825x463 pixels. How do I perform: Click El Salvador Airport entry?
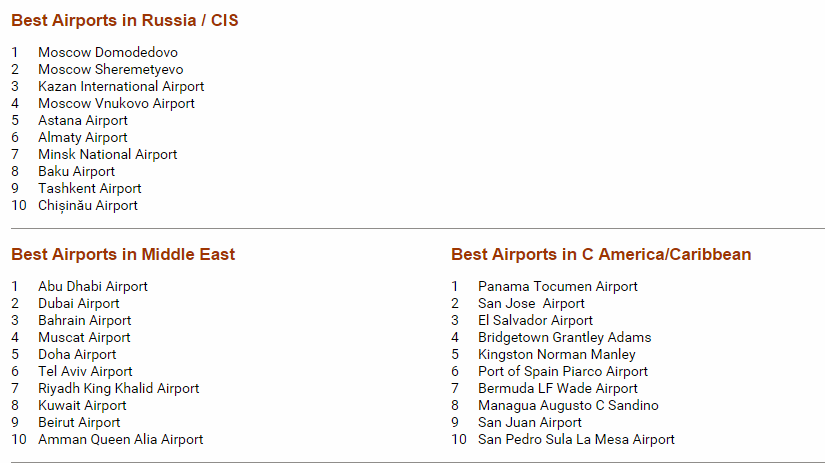535,320
